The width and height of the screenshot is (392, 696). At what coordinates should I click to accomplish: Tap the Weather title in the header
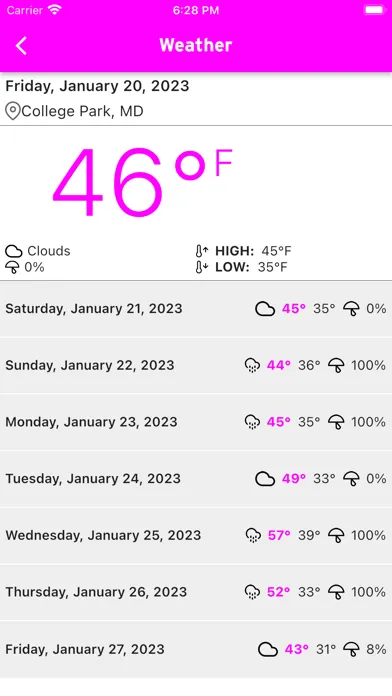[196, 45]
